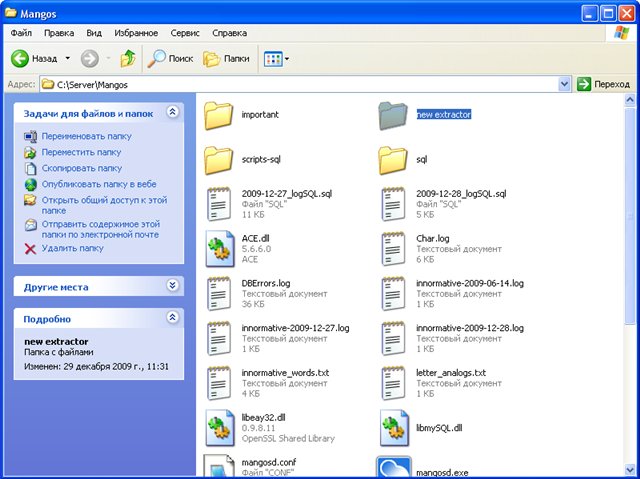Open the Search magnifier tool
The image size is (640, 479).
pyautogui.click(x=170, y=59)
